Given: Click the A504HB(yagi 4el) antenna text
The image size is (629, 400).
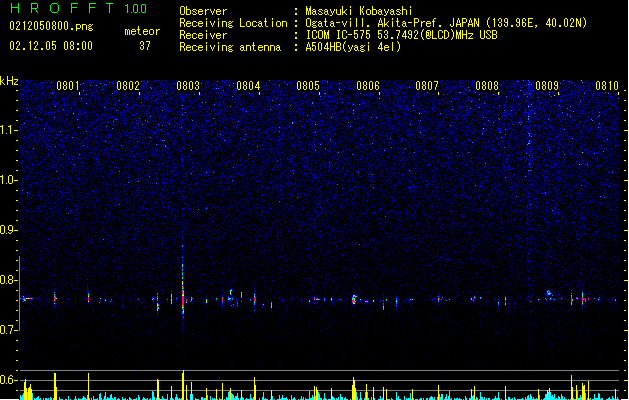Looking at the screenshot, I should [353, 47].
